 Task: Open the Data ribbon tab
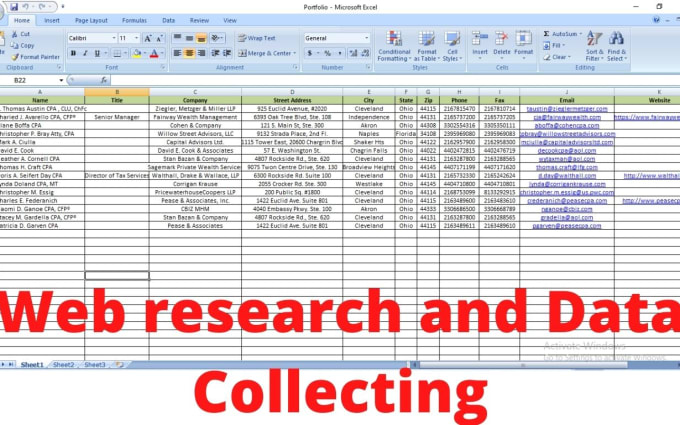168,20
